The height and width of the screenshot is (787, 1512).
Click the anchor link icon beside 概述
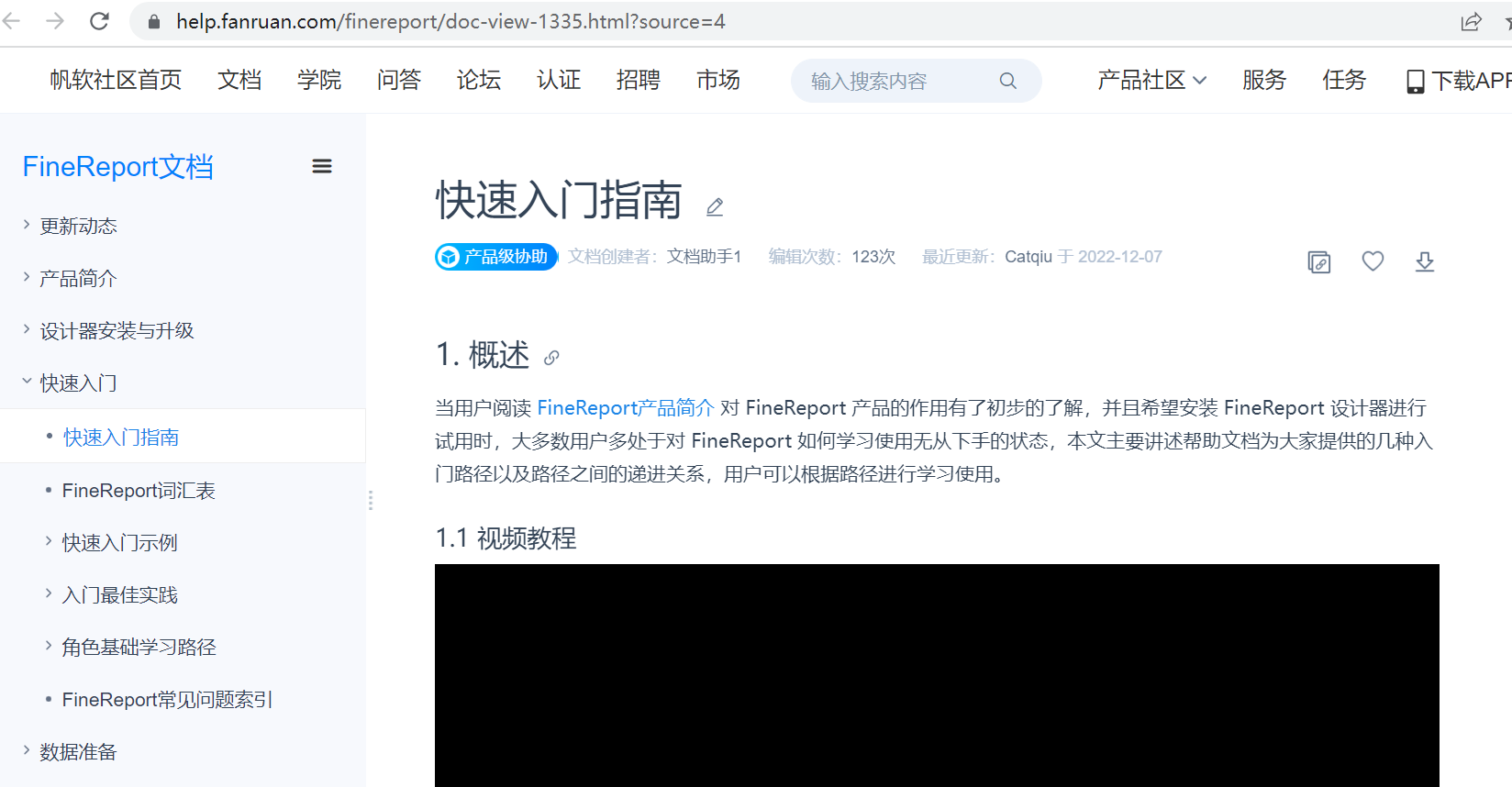point(551,358)
